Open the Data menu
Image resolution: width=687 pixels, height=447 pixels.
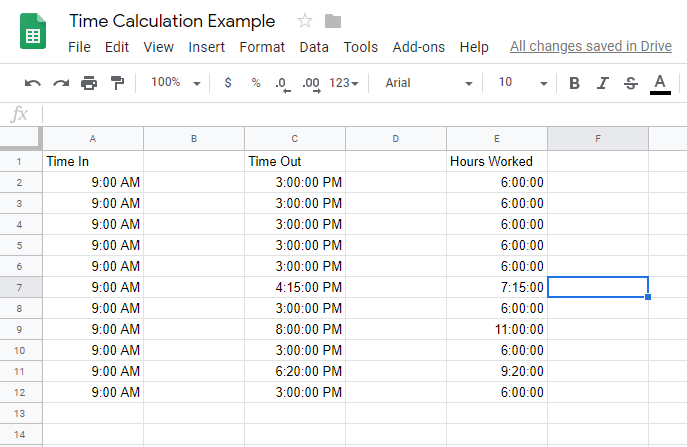[314, 47]
